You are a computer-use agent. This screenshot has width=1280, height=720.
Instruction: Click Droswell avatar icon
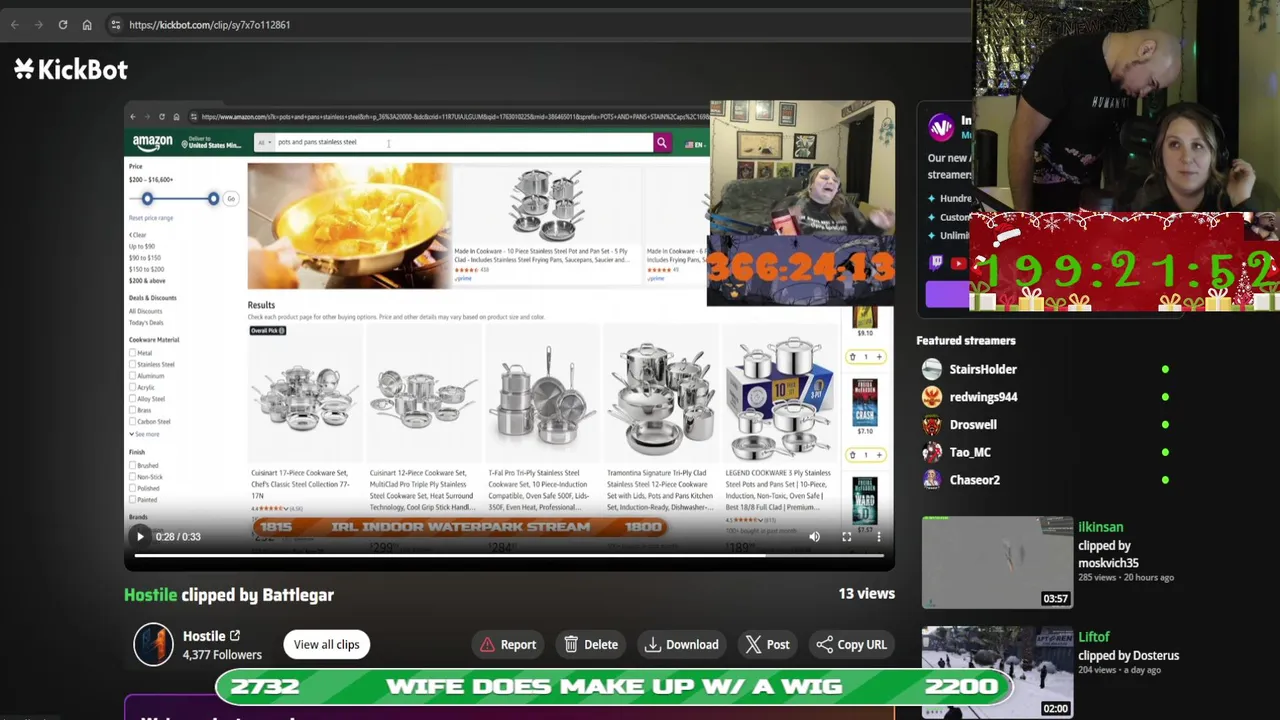[x=932, y=425]
